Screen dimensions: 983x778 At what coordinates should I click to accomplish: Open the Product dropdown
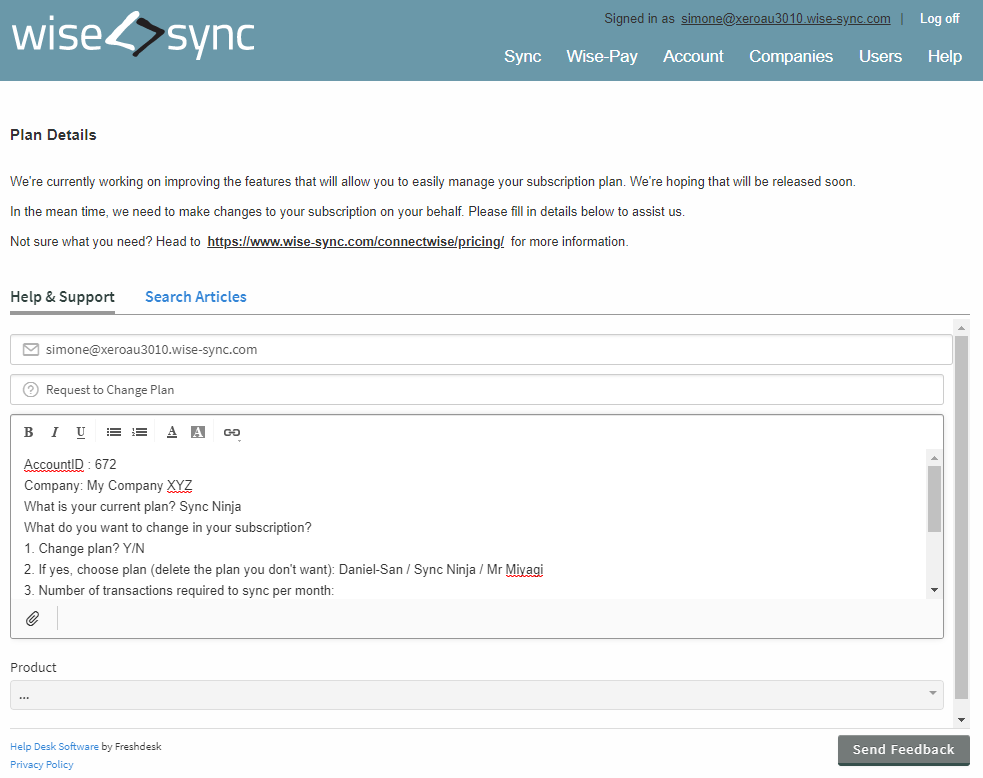click(x=476, y=695)
